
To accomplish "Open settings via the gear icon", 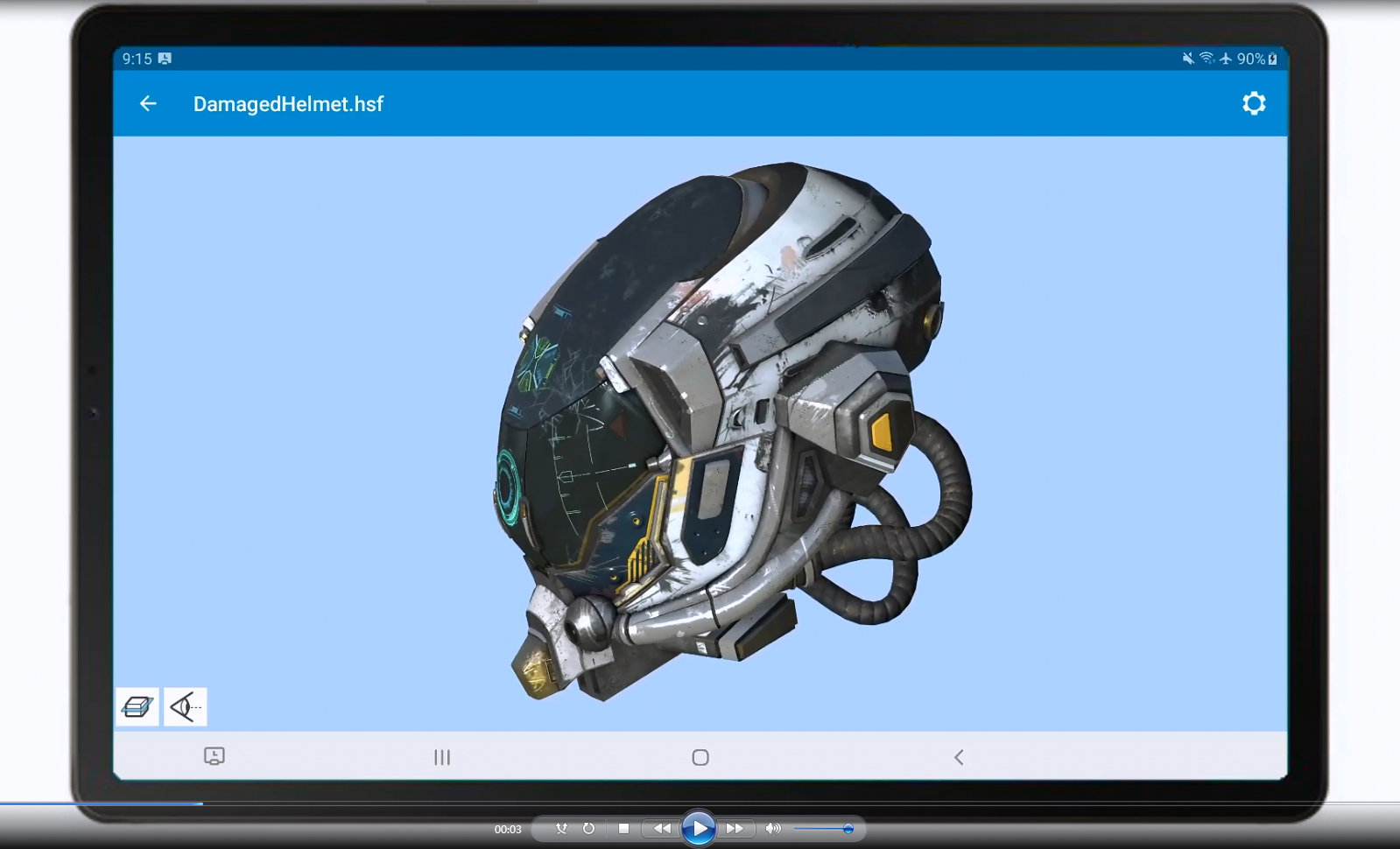I will (1254, 103).
